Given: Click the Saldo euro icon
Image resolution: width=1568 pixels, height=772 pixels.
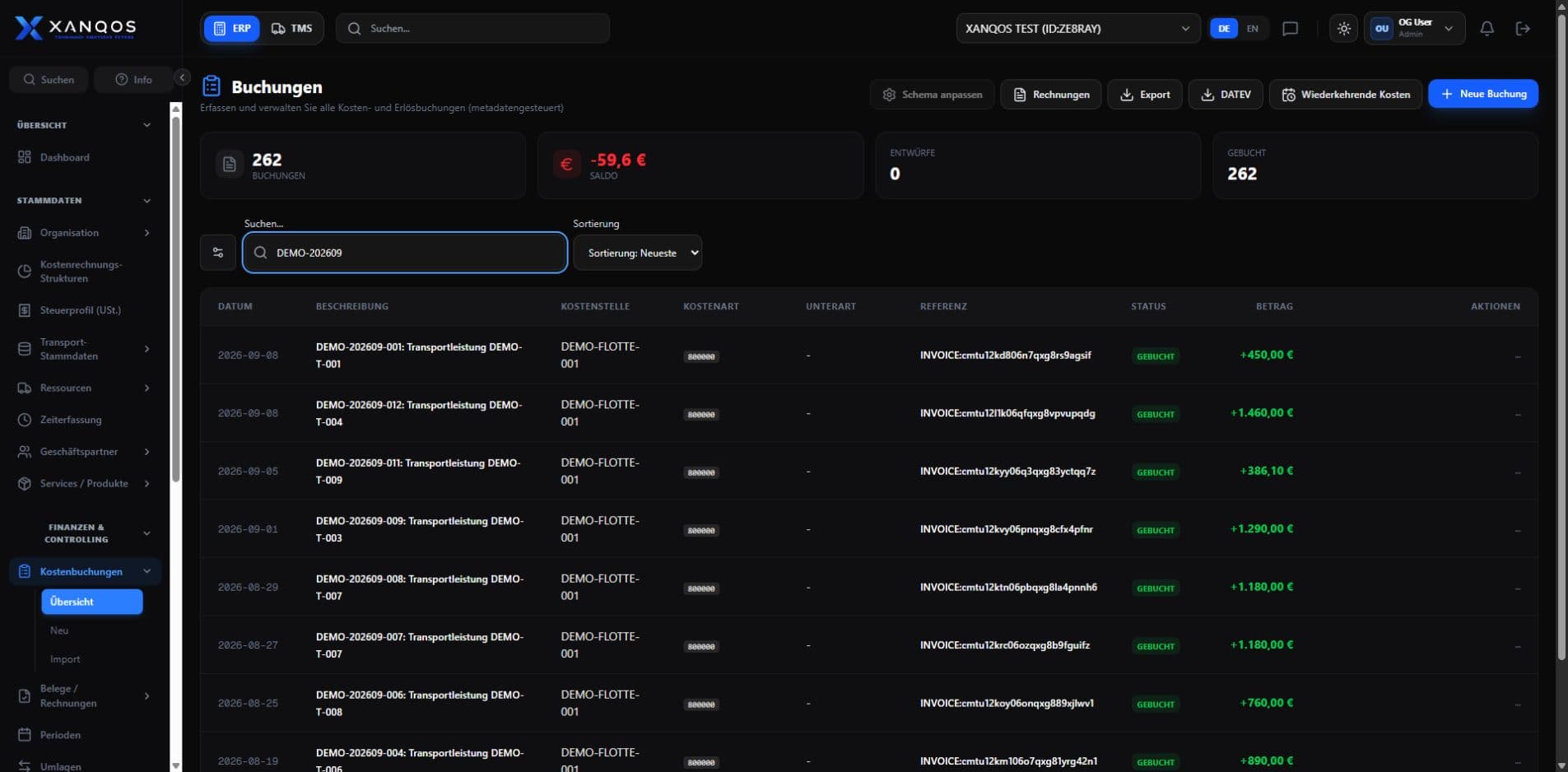Looking at the screenshot, I should 566,164.
